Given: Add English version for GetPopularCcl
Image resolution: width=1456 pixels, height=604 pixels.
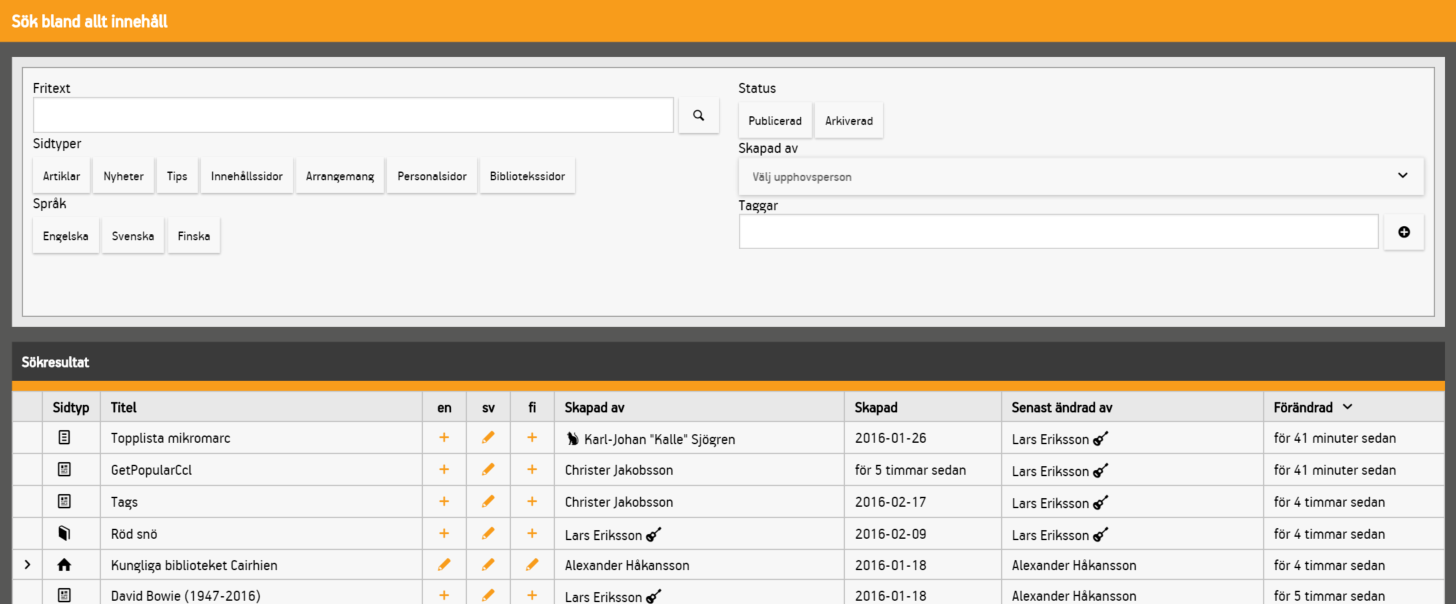Looking at the screenshot, I should point(444,470).
